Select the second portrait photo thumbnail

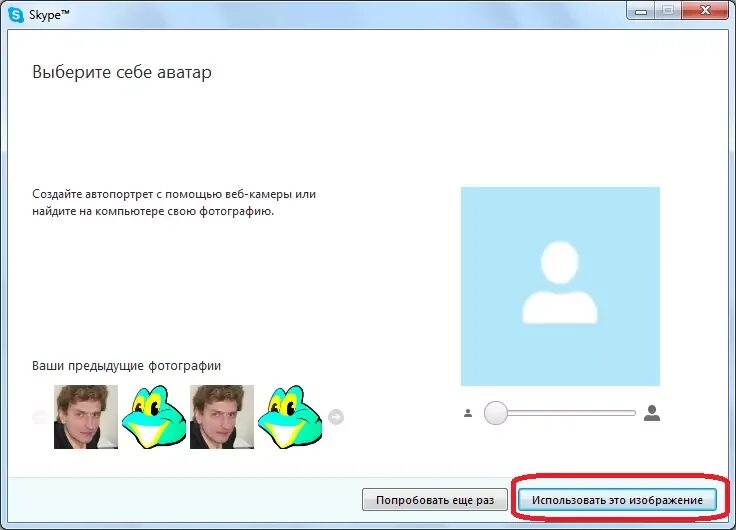click(222, 417)
